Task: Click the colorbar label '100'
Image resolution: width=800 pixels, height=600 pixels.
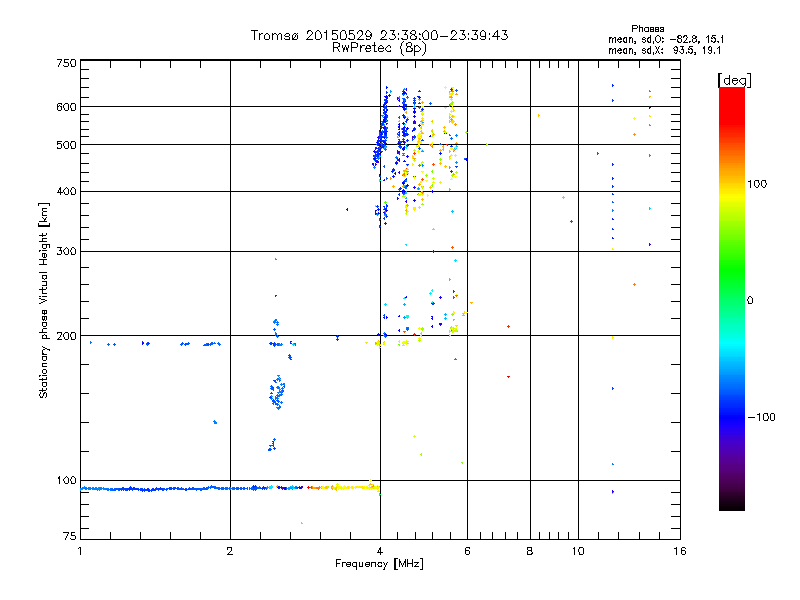Action: [757, 184]
